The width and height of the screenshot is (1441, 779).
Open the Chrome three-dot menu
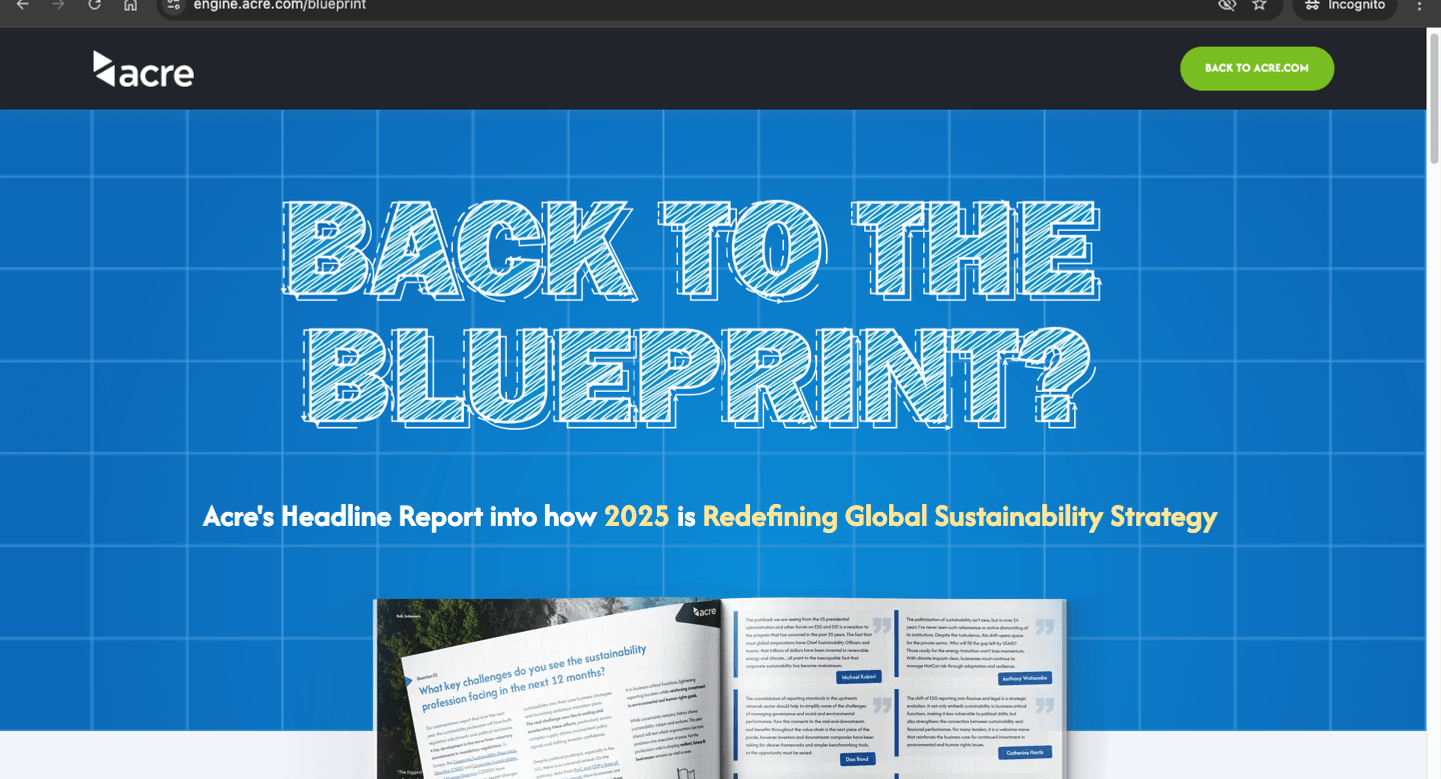point(1419,5)
